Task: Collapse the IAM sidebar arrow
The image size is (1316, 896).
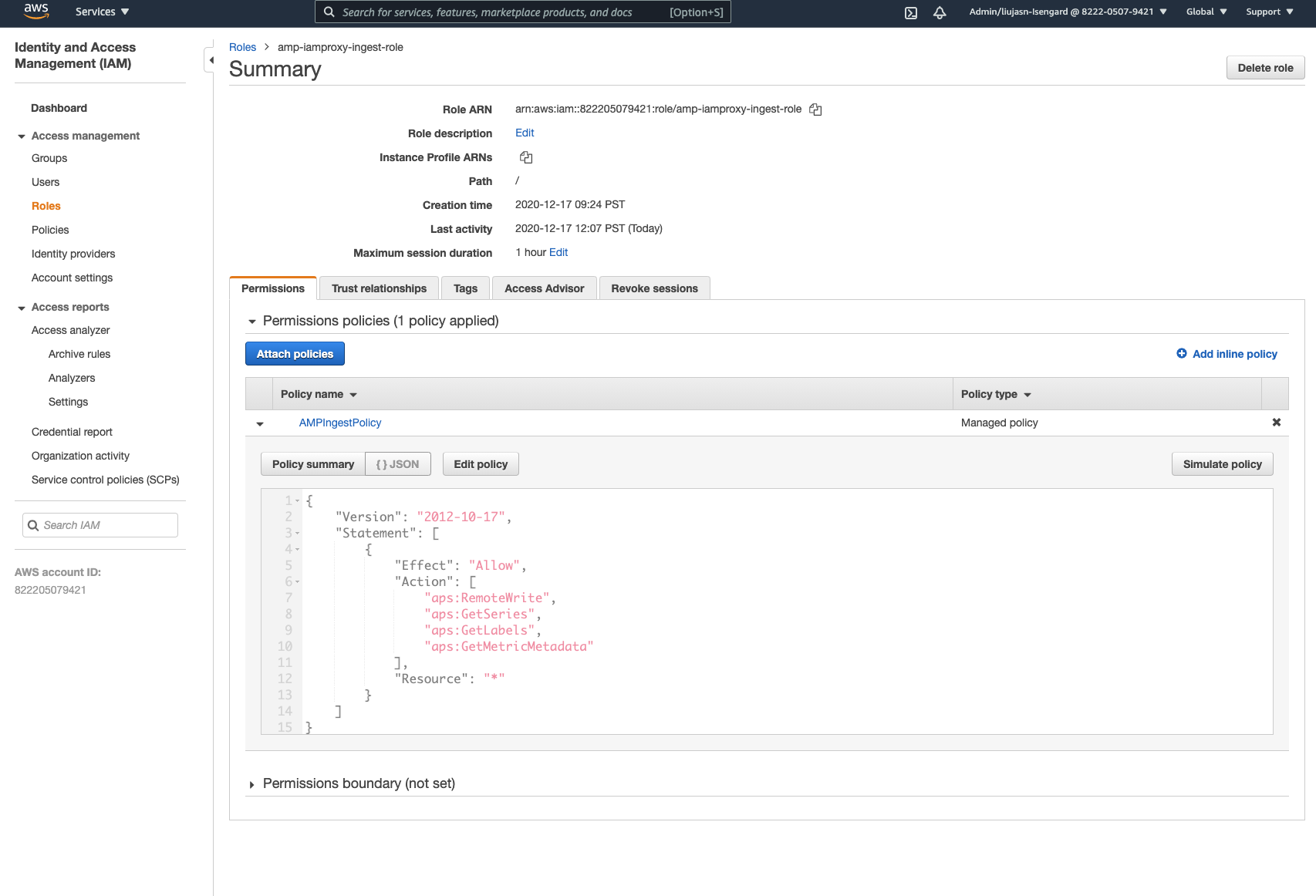Action: (211, 60)
